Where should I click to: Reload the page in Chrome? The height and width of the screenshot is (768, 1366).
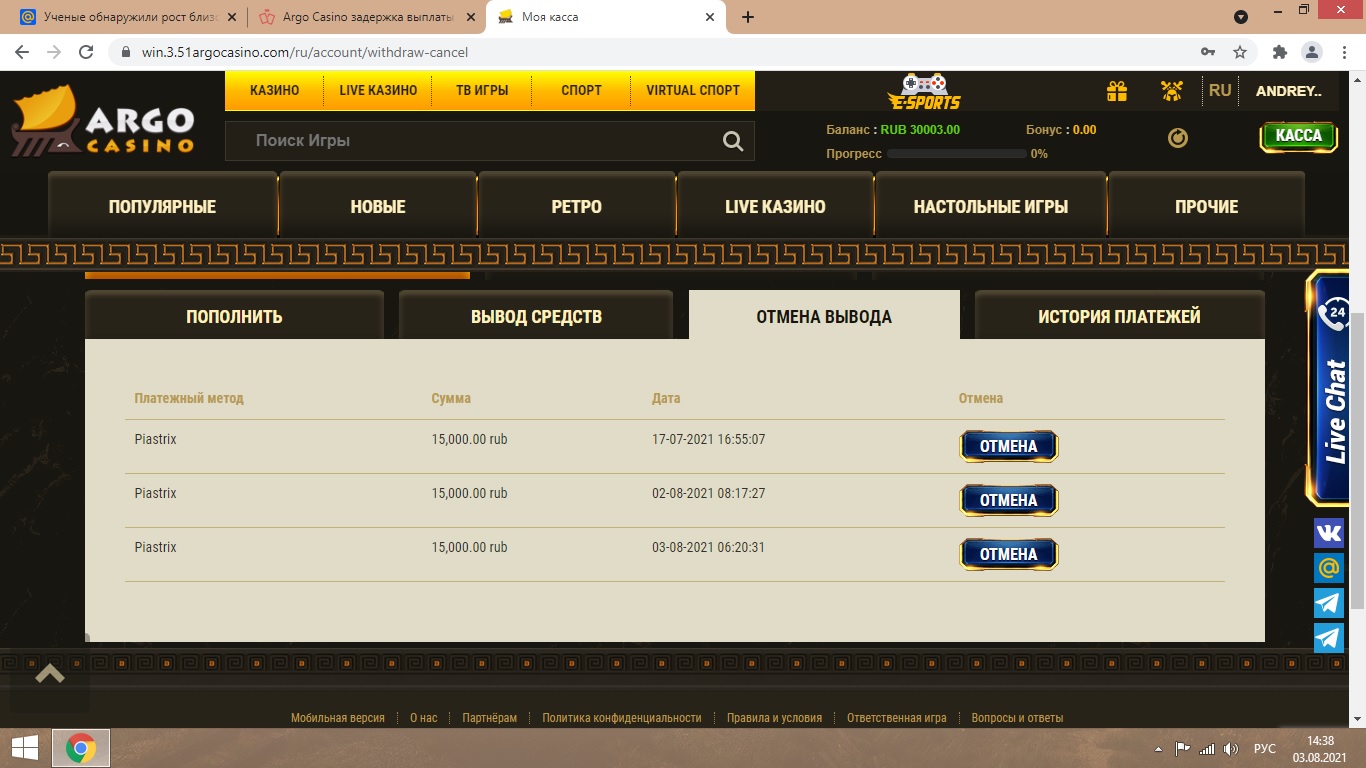[x=86, y=52]
